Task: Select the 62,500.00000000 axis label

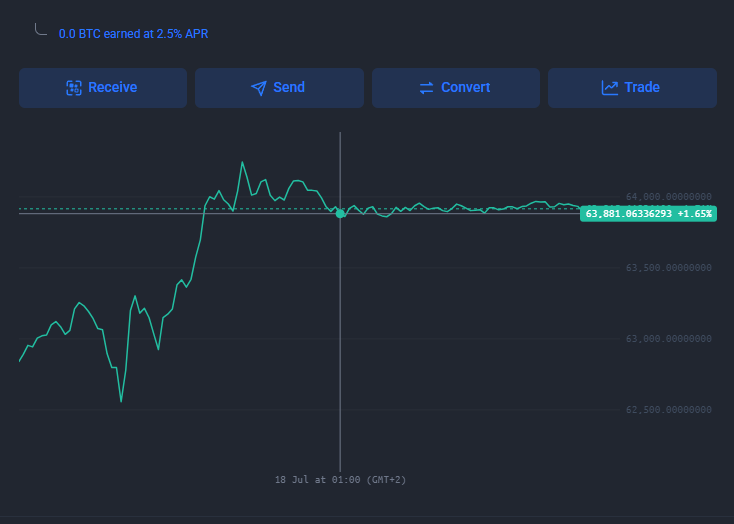Action: 668,410
